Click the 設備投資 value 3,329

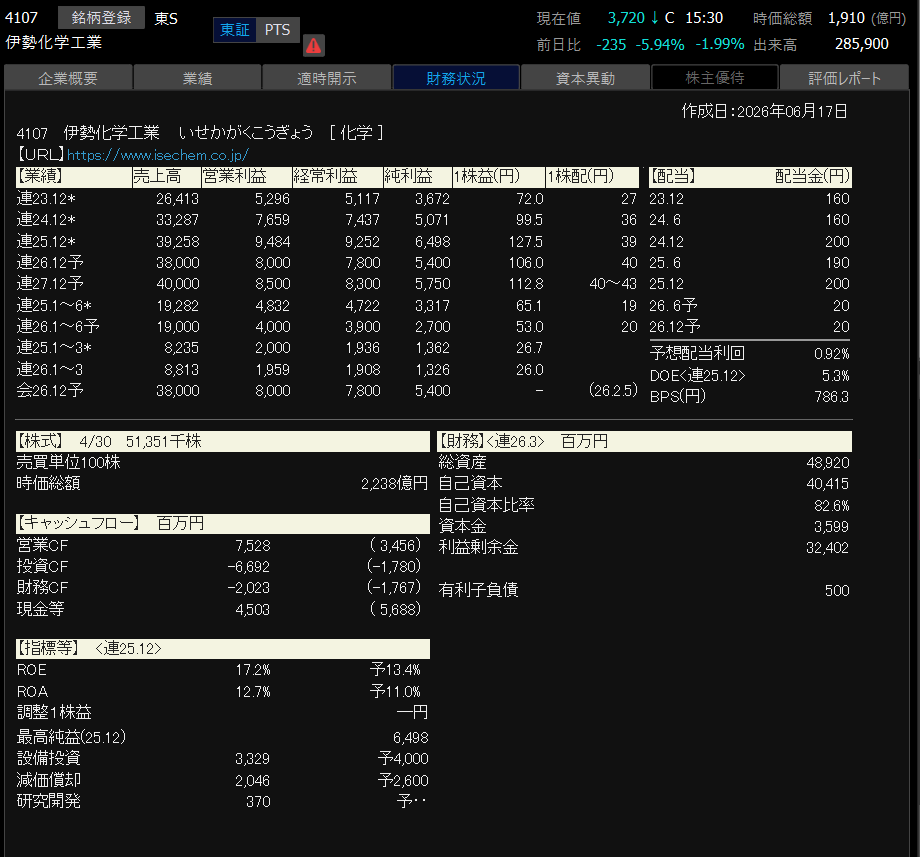pos(252,759)
